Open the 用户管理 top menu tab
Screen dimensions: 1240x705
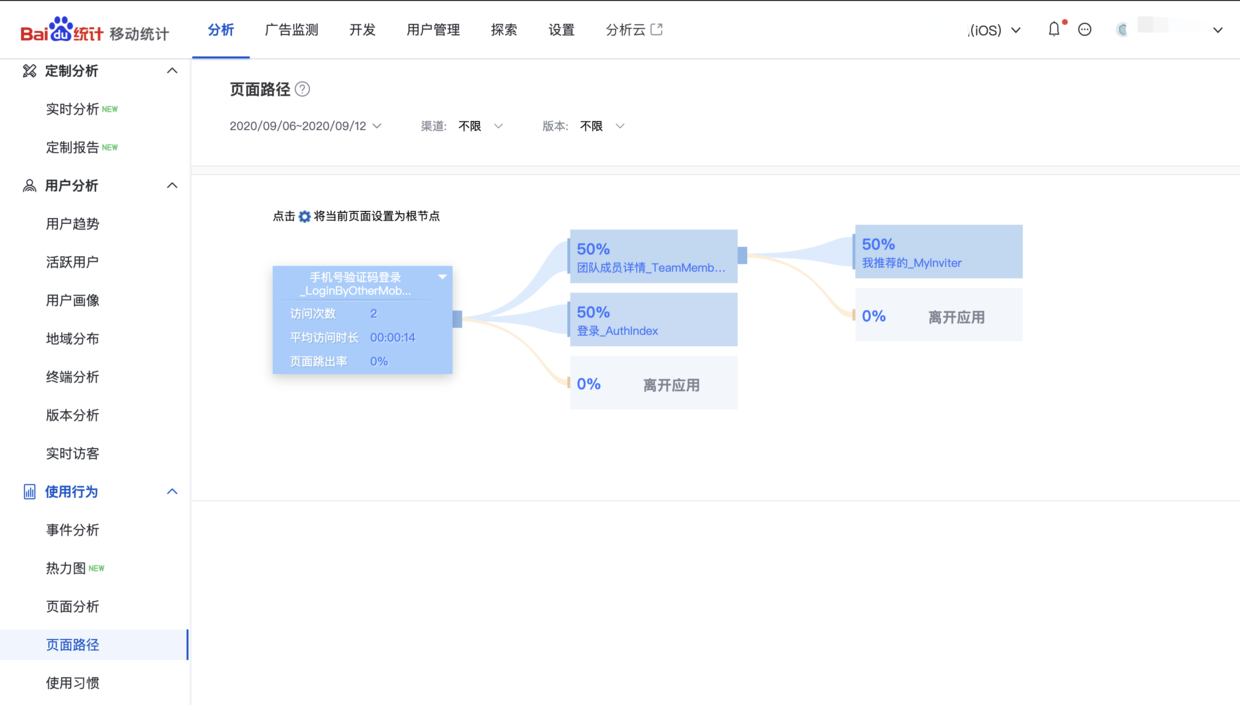433,30
